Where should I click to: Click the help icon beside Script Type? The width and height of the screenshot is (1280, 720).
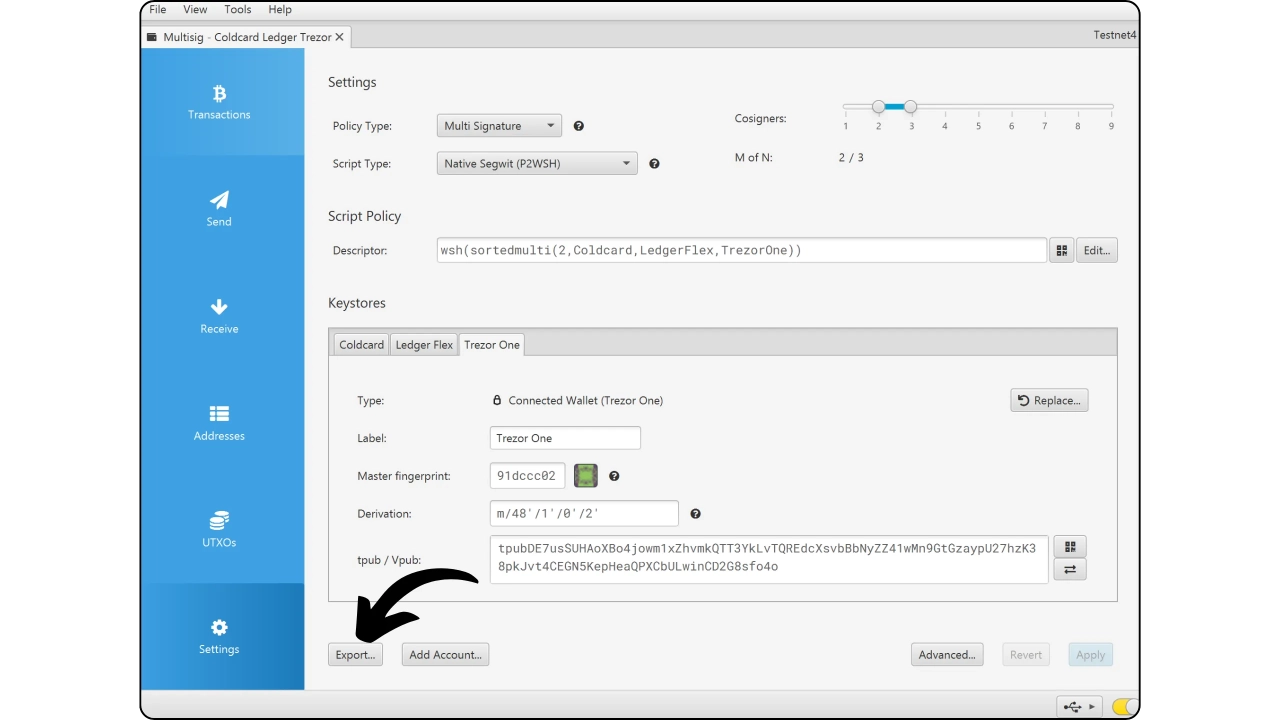click(654, 163)
